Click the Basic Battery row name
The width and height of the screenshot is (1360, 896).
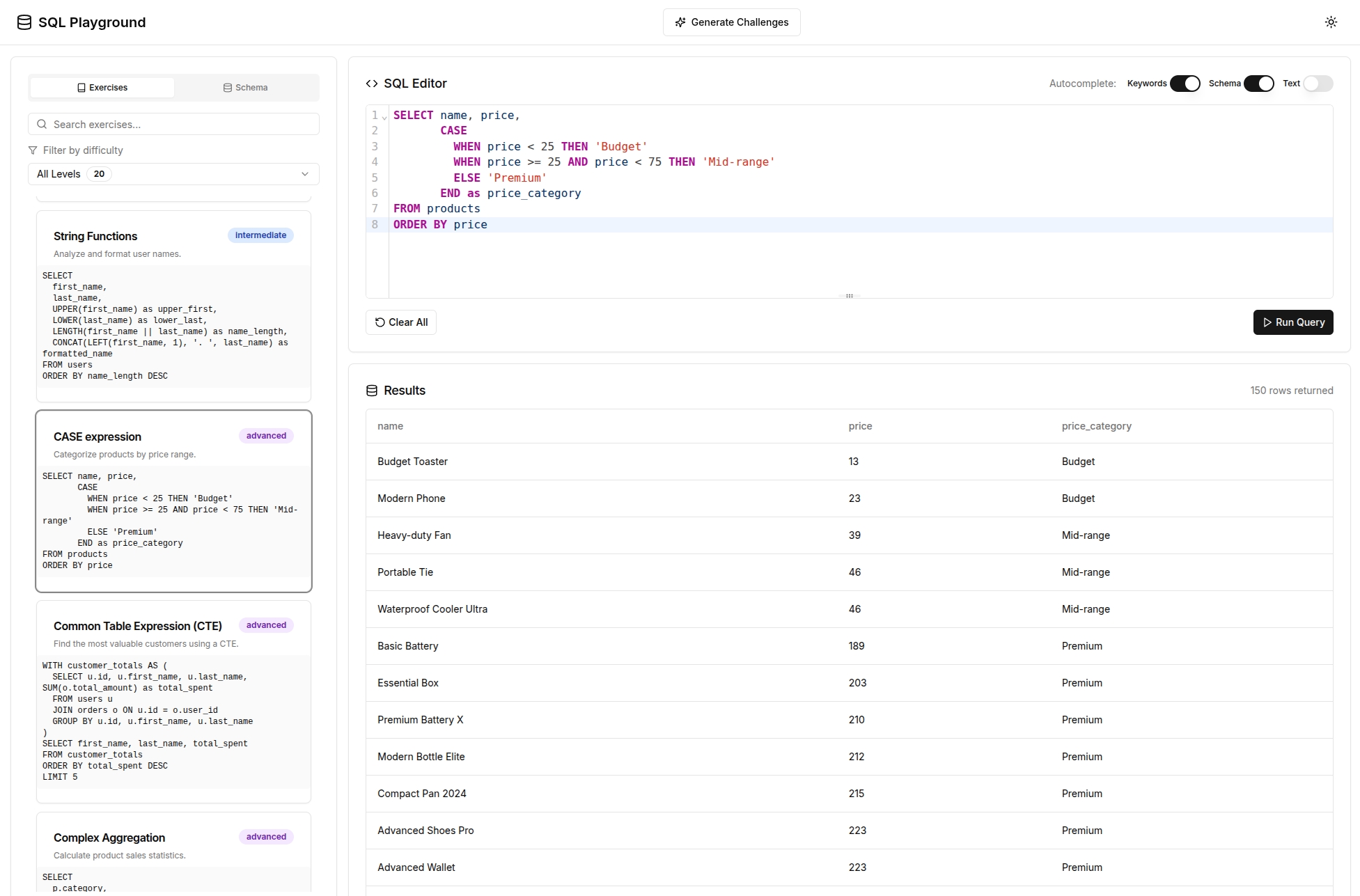[x=407, y=646]
